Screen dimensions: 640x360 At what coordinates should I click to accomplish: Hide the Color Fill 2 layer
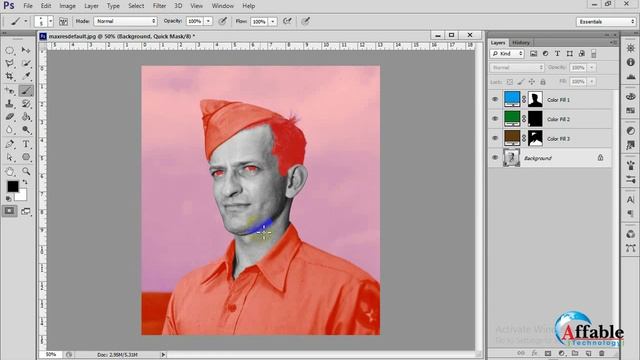(x=495, y=119)
